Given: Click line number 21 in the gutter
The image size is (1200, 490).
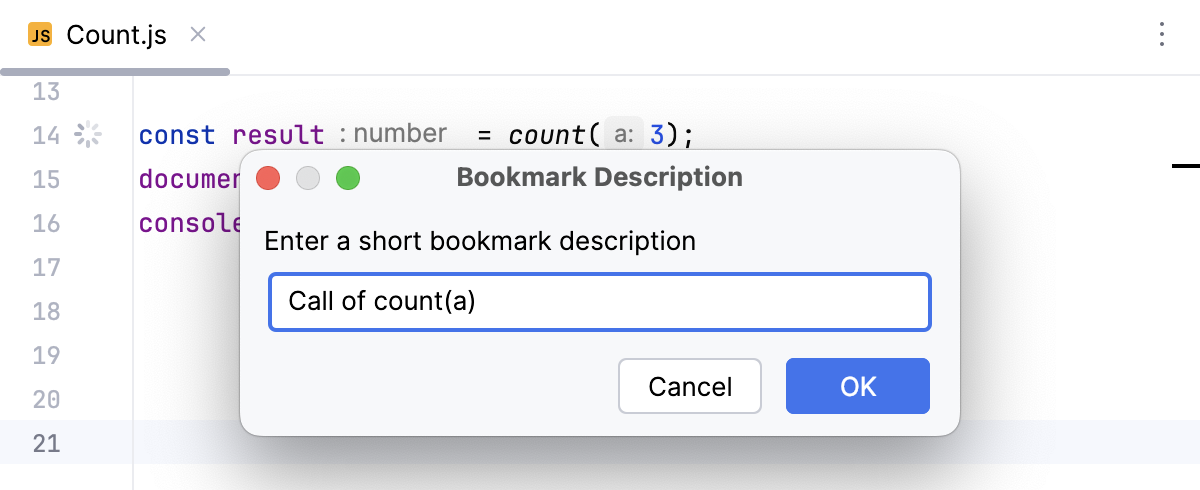Looking at the screenshot, I should coord(46,443).
